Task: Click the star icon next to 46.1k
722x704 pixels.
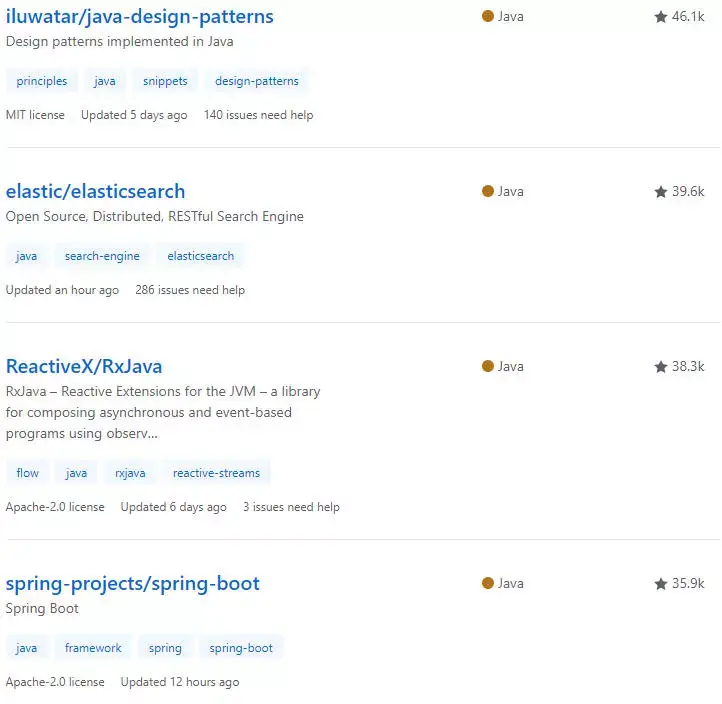Action: click(x=661, y=17)
